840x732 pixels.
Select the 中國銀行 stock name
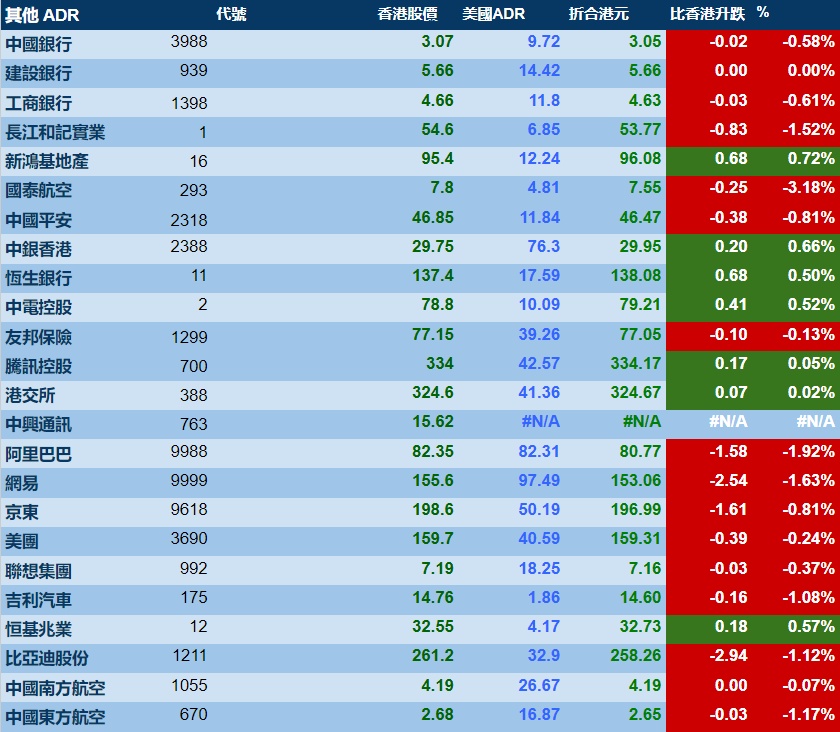coord(39,44)
